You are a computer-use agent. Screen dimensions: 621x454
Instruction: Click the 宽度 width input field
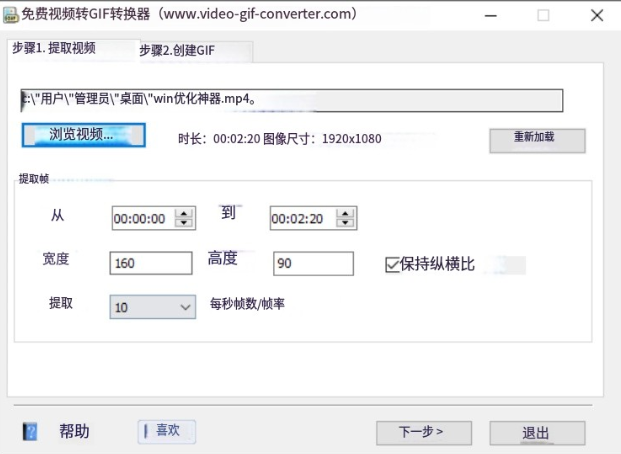(x=151, y=264)
